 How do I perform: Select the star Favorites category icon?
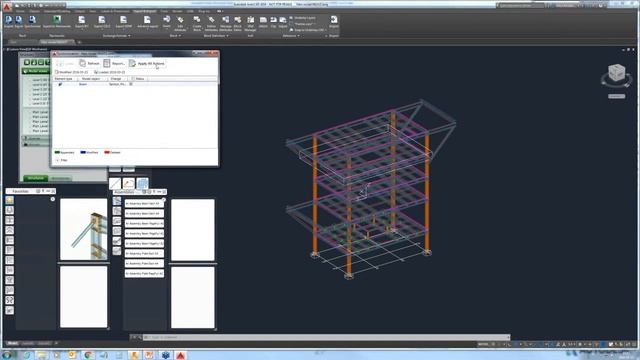coord(9,200)
